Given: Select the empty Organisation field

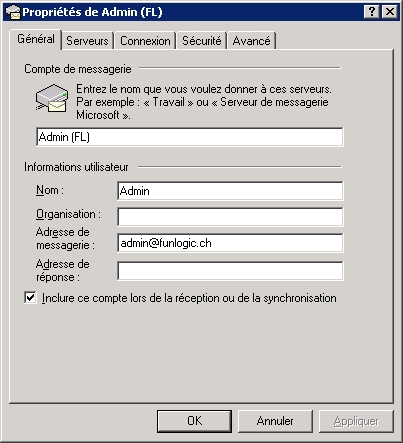Looking at the screenshot, I should [x=230, y=217].
